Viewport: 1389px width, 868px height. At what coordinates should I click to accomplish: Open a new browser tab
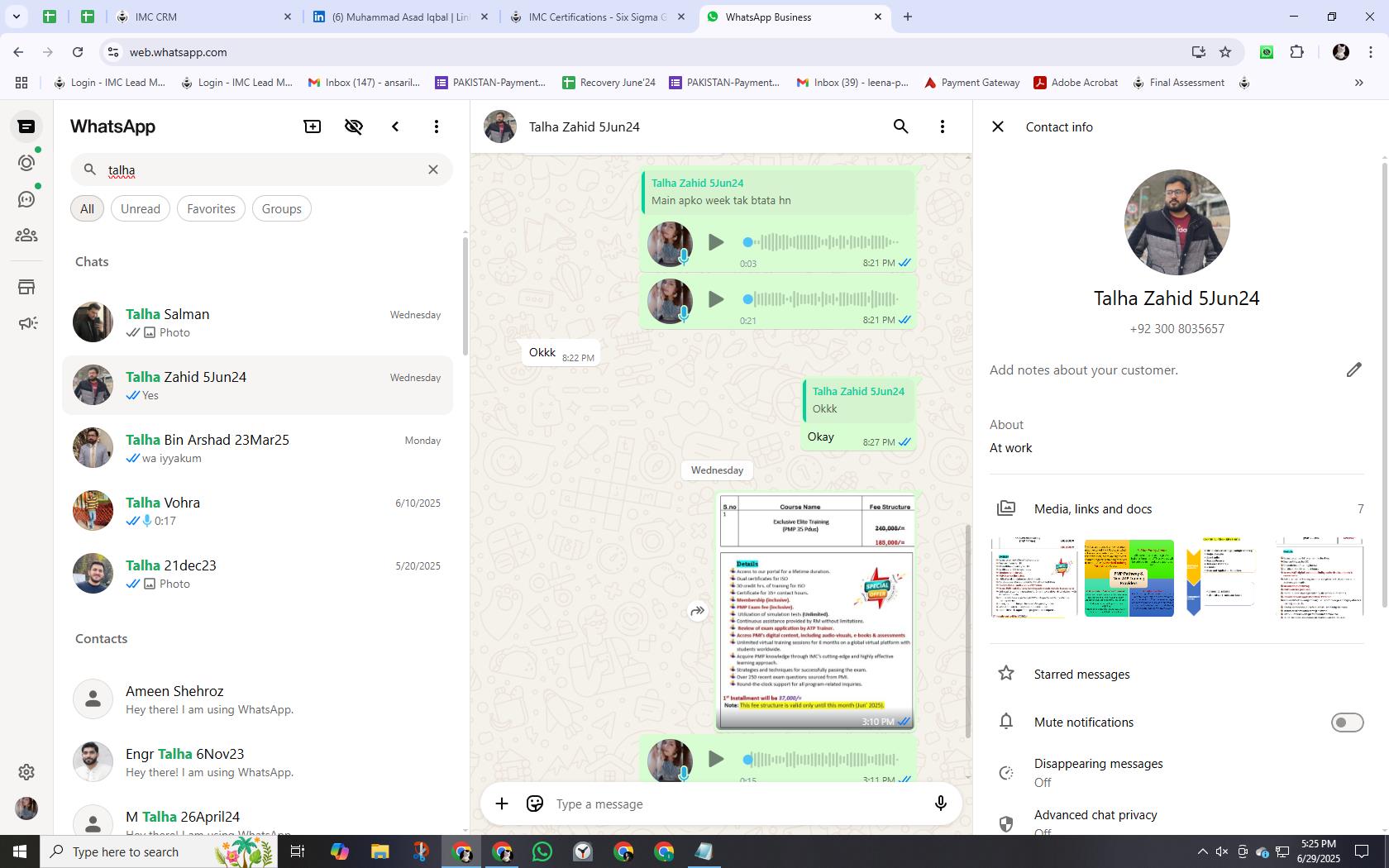point(907,17)
